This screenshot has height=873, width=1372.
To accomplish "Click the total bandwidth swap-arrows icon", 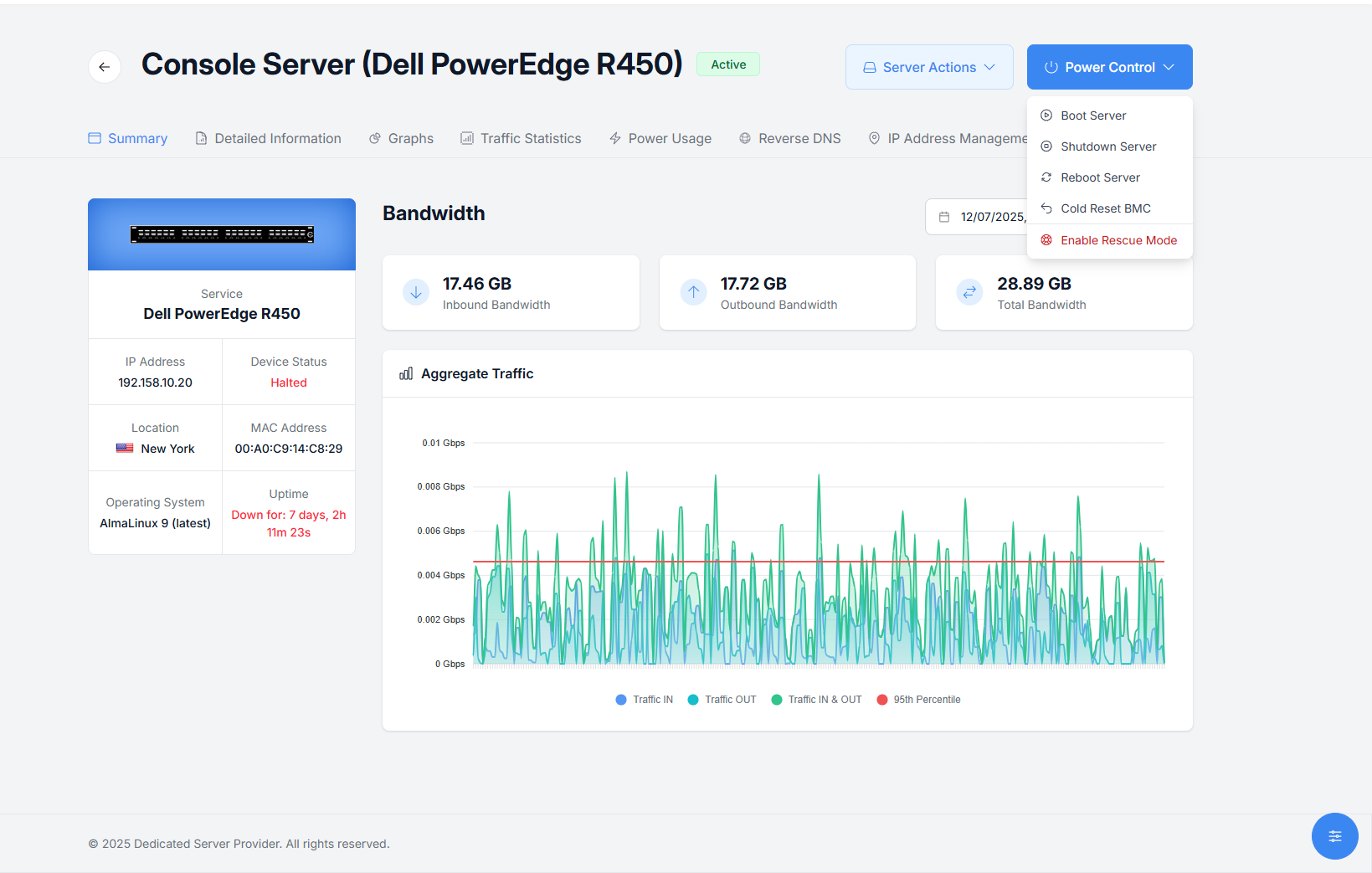I will click(969, 292).
